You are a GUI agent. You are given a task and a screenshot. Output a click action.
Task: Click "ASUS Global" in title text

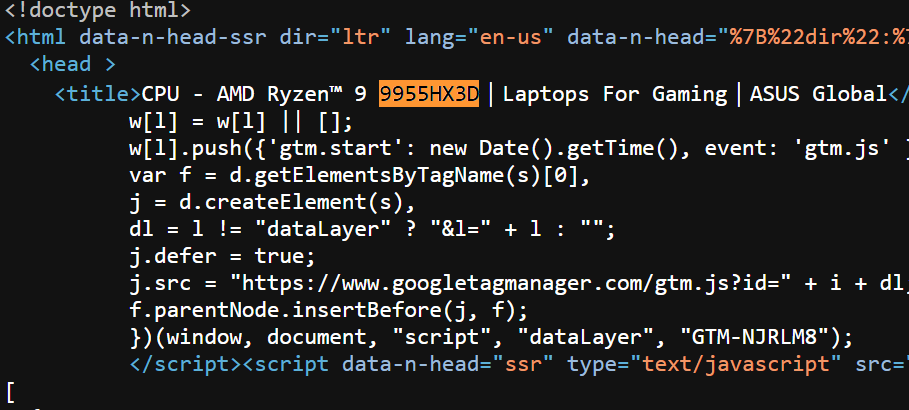[x=818, y=94]
